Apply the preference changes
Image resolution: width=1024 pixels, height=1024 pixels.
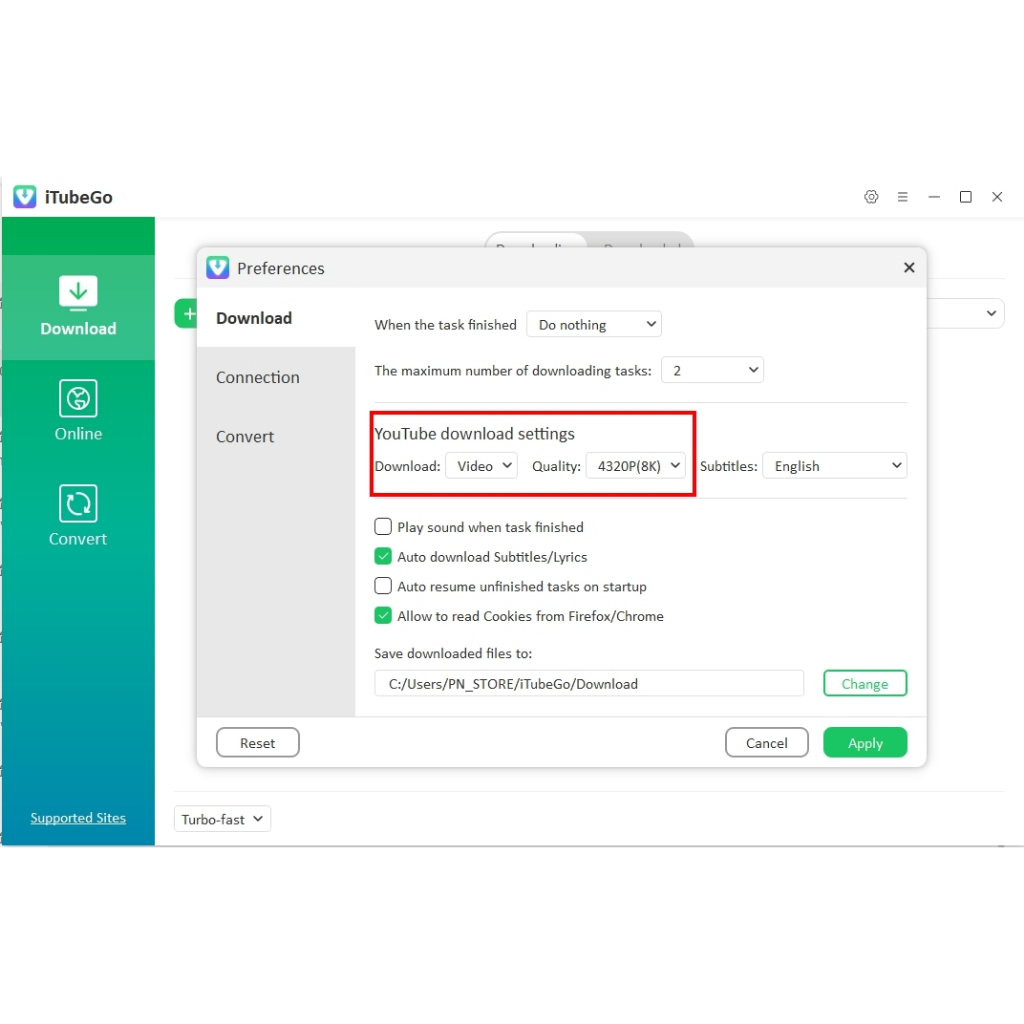(864, 742)
